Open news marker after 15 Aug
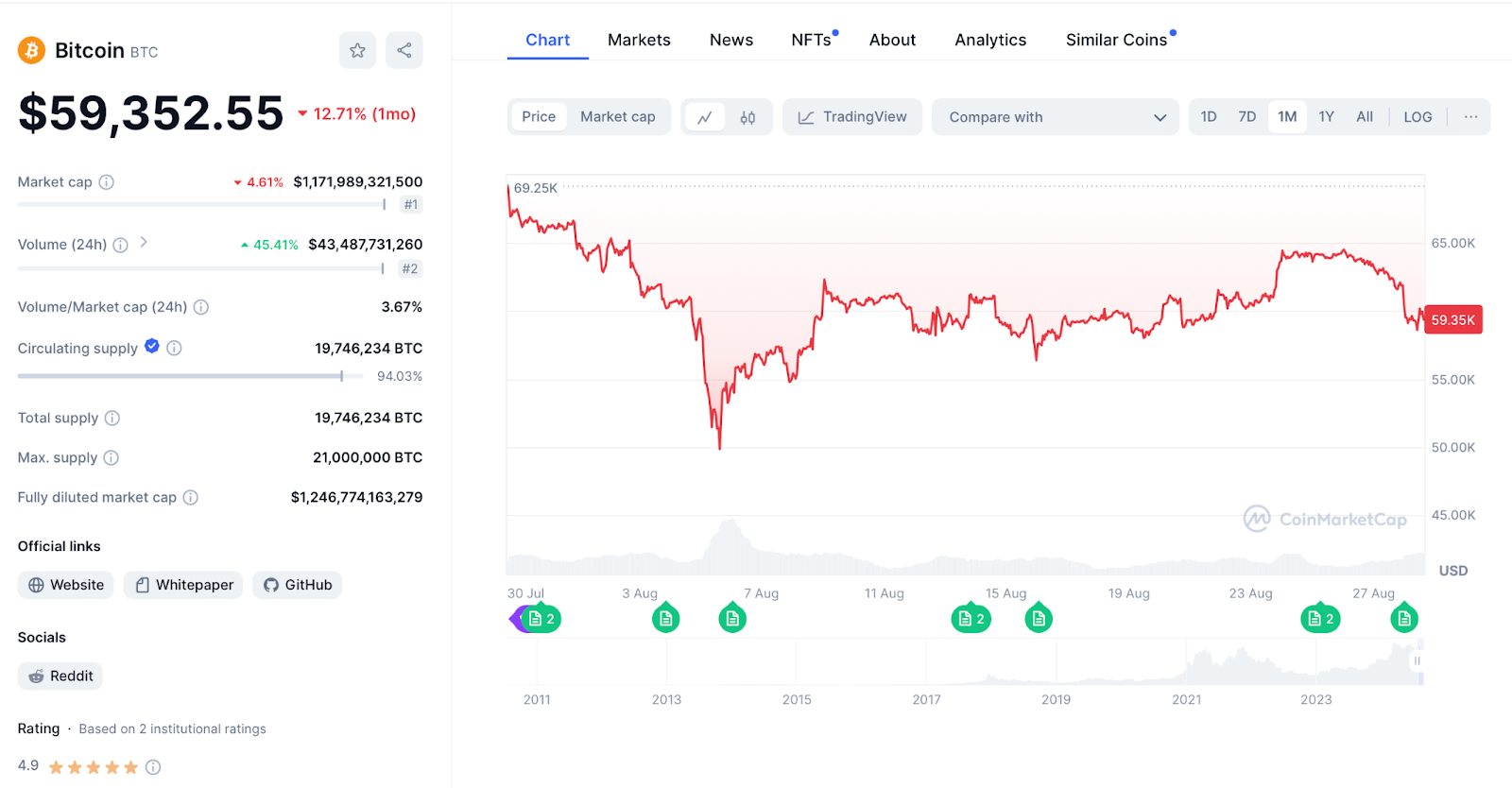Viewport: 1512px width, 788px height. pyautogui.click(x=1039, y=618)
